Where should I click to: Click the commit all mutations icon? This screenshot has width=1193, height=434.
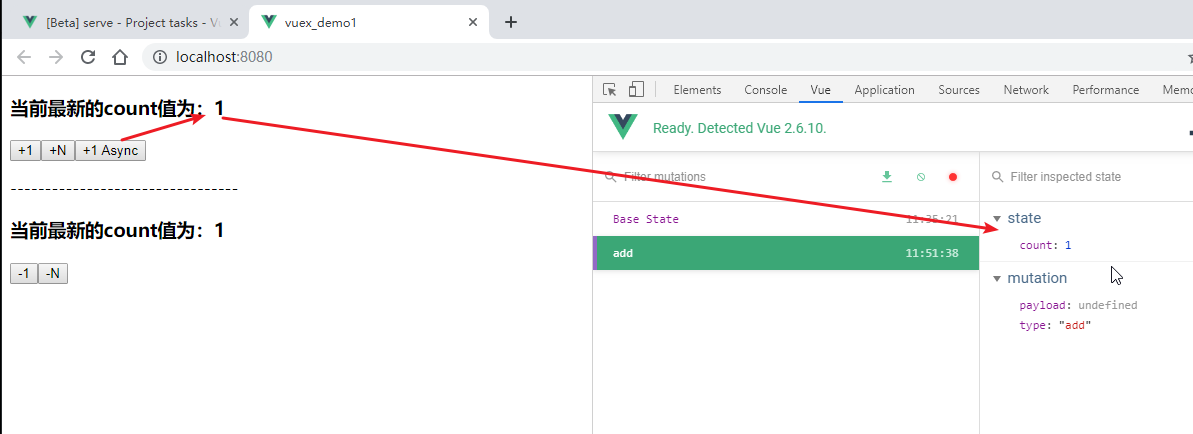point(886,177)
